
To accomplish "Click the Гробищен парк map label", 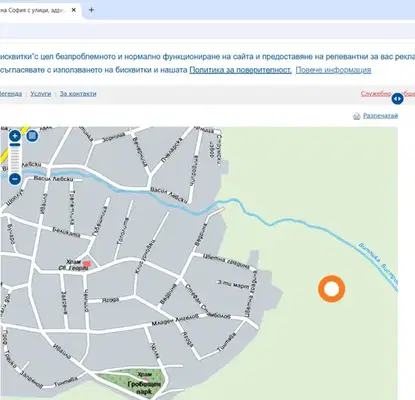I will coord(144,388).
